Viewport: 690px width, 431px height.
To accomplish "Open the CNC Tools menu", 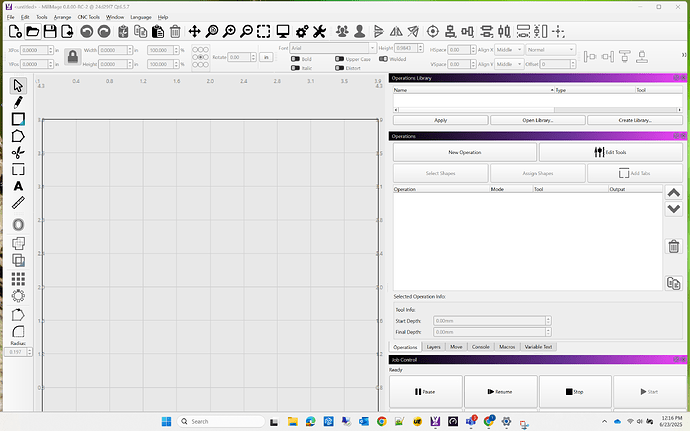I will [x=88, y=17].
